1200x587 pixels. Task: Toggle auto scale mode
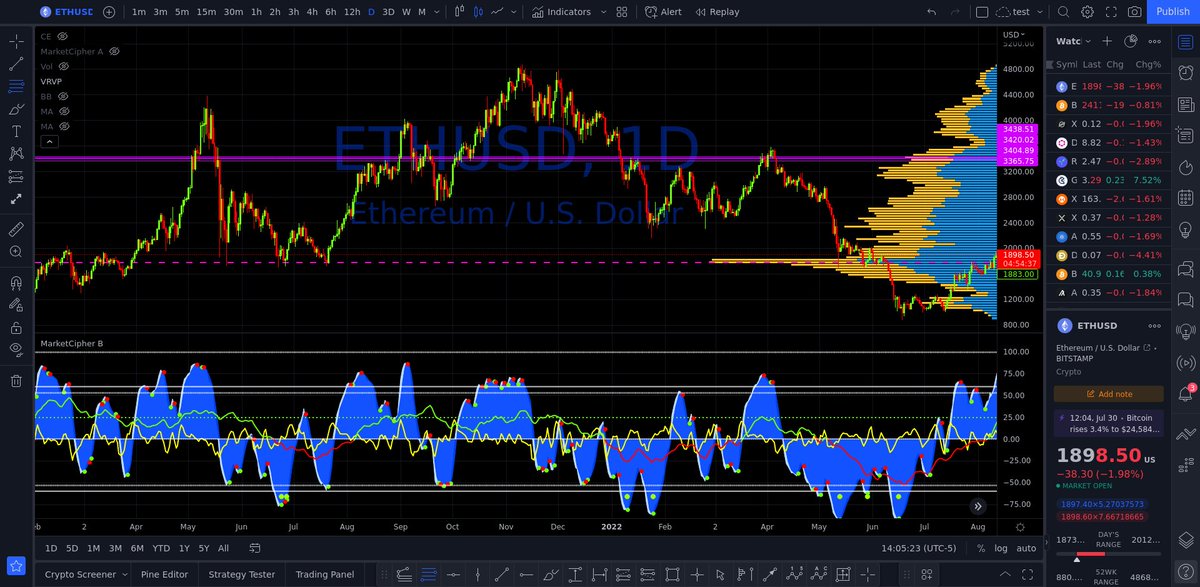(x=1027, y=548)
